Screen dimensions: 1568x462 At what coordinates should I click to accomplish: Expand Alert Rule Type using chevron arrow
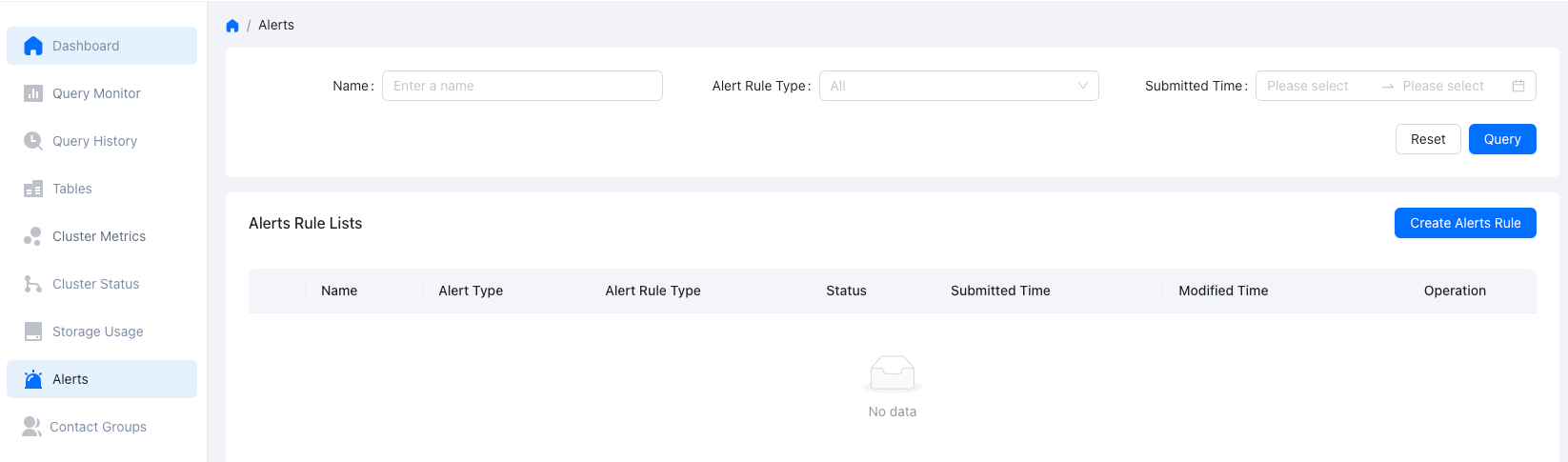tap(1082, 86)
